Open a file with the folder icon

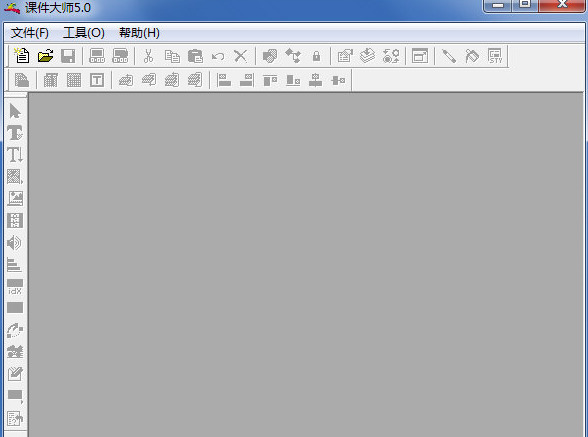(45, 56)
